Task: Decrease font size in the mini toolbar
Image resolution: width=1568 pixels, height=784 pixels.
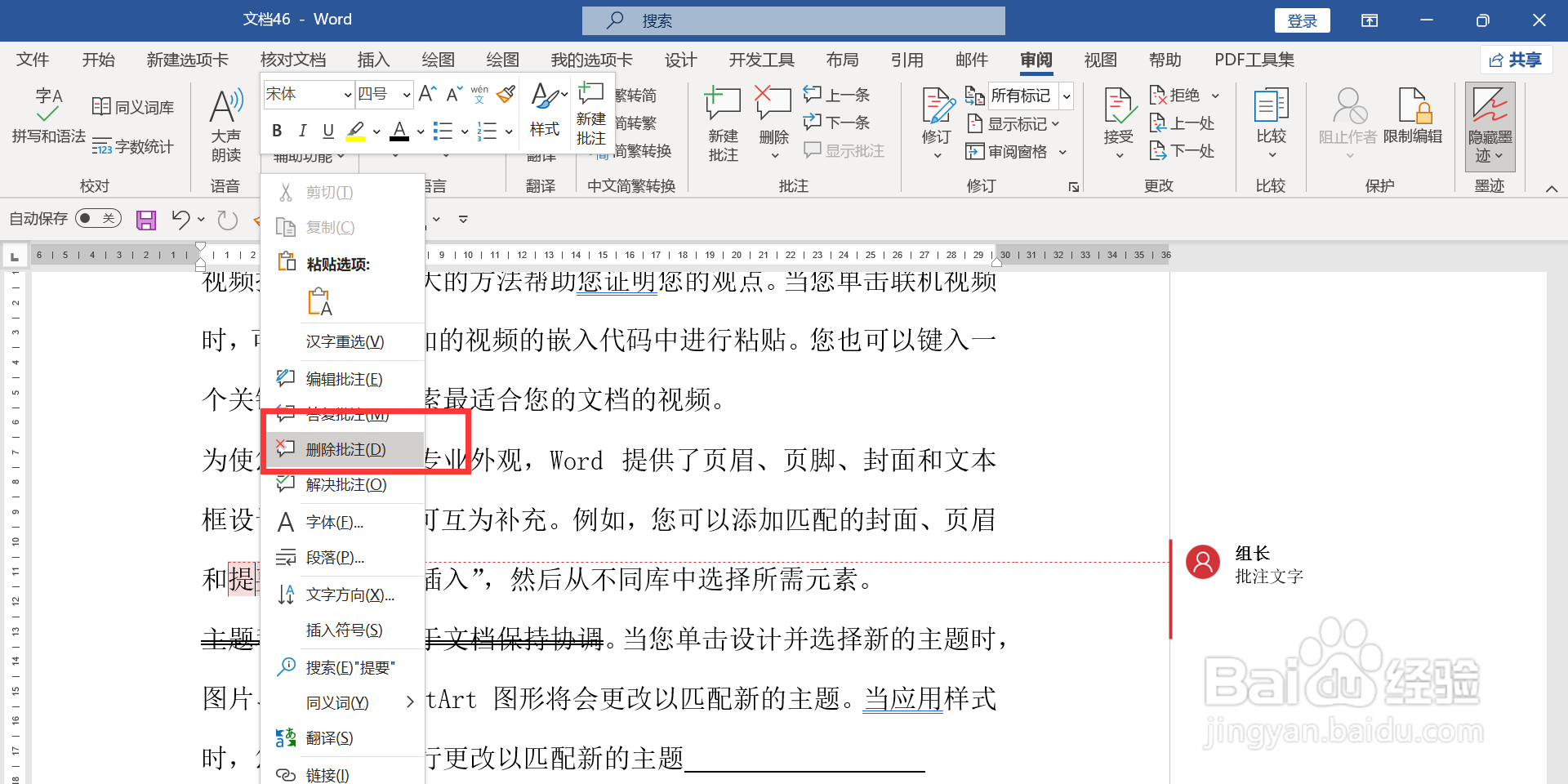Action: tap(454, 95)
